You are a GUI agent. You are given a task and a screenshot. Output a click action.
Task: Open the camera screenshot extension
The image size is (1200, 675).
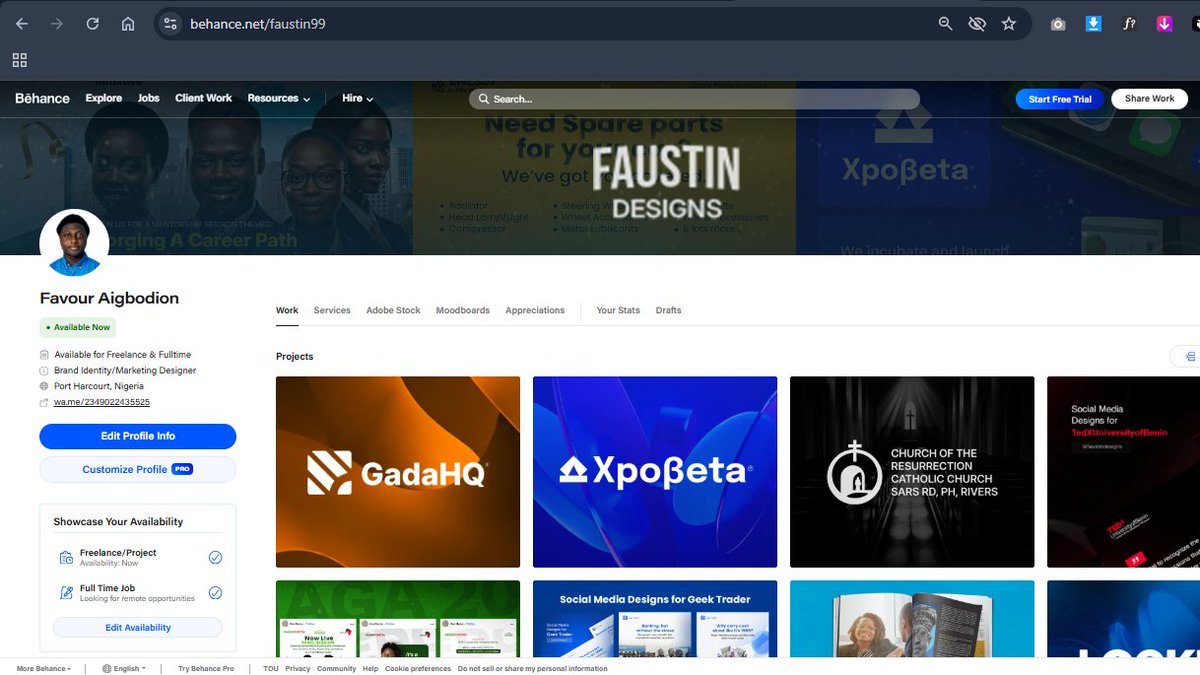(1058, 24)
